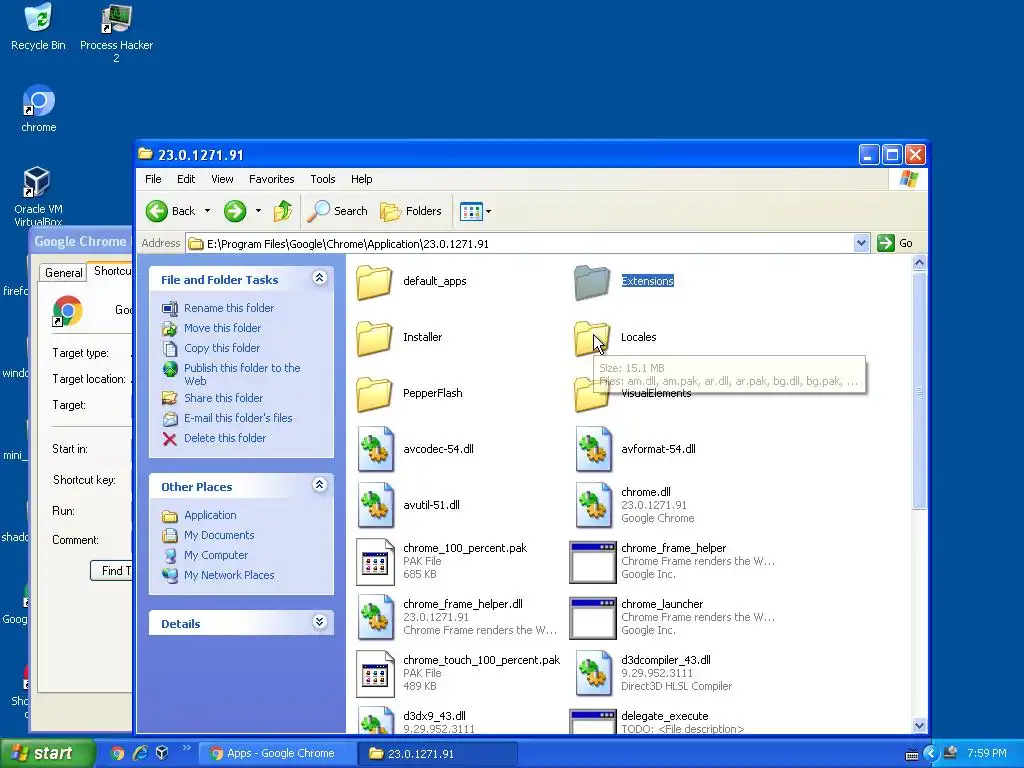Click the Windows start button
The width and height of the screenshot is (1024, 768).
46,753
